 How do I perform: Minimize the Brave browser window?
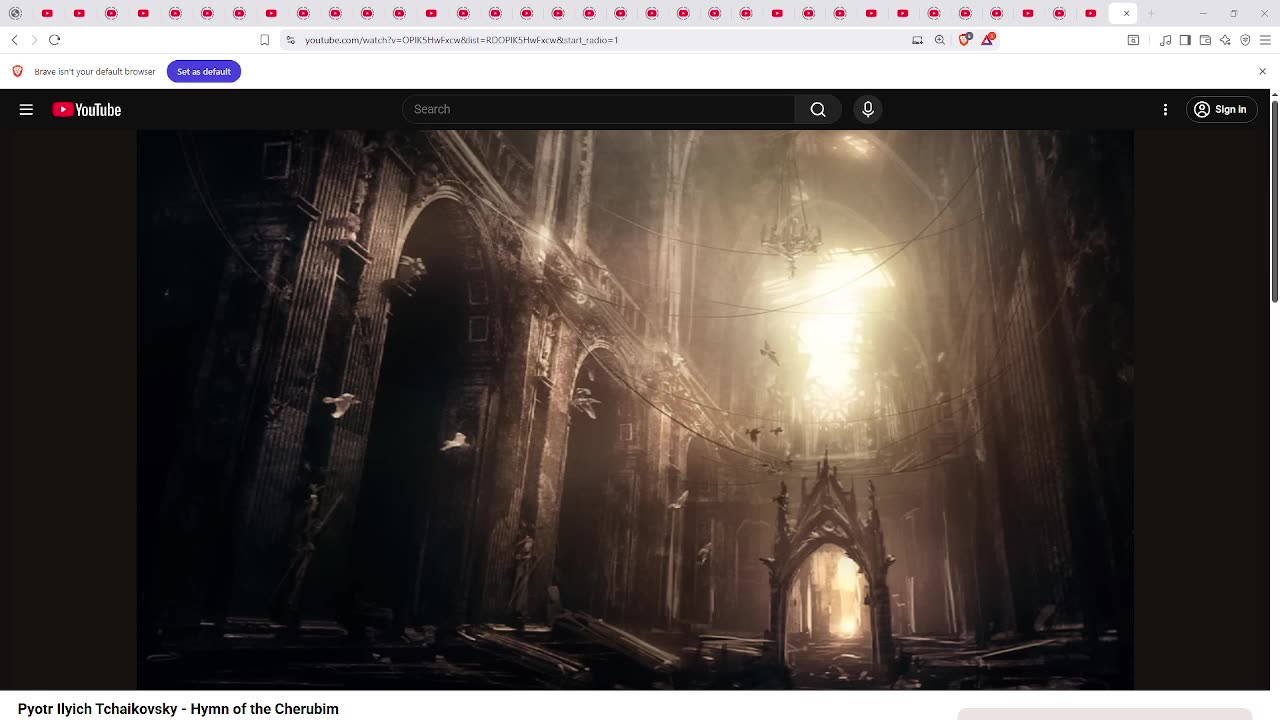[1203, 13]
